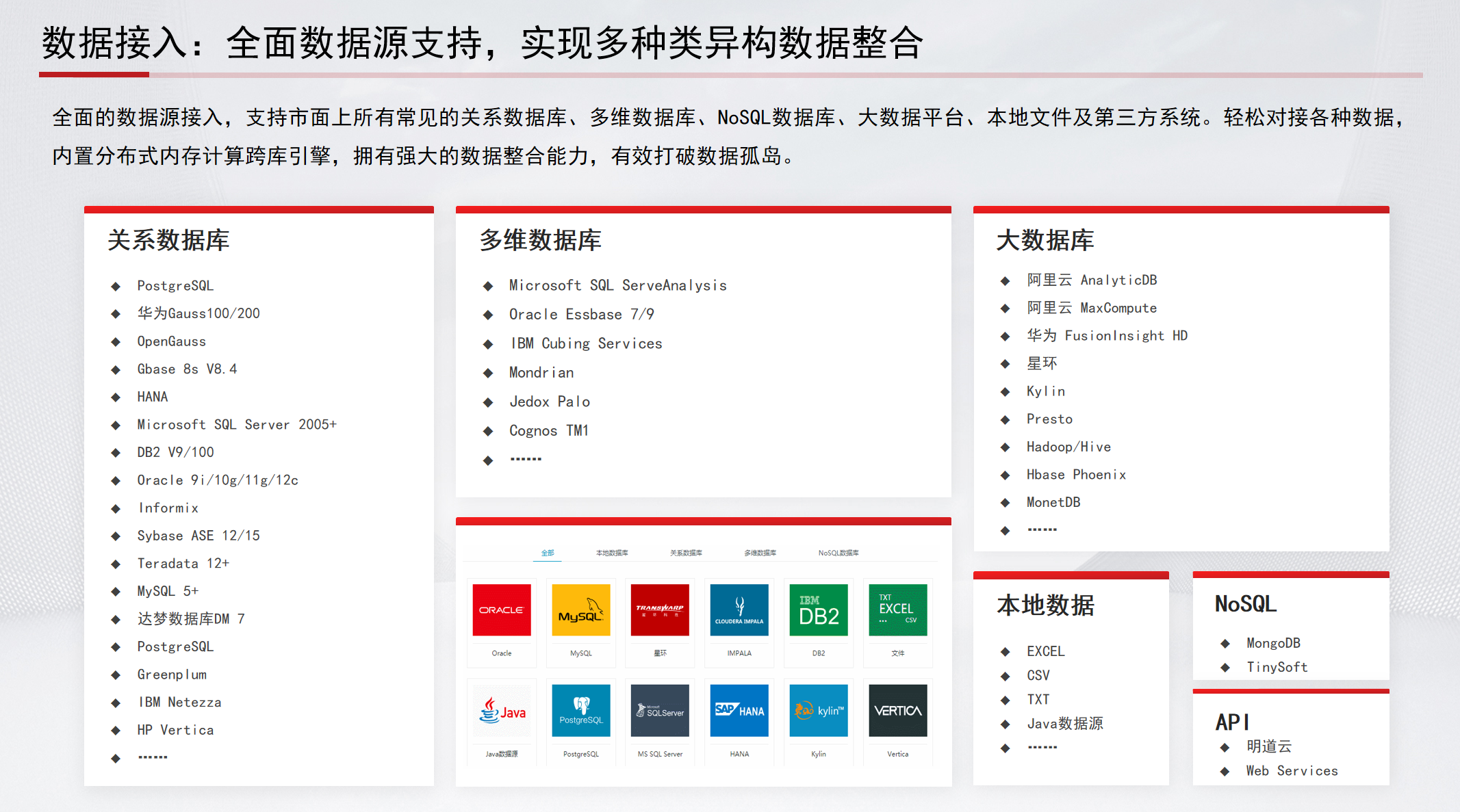Click IBM Netezza entry
Screen dimensions: 1460x812
click(x=180, y=703)
